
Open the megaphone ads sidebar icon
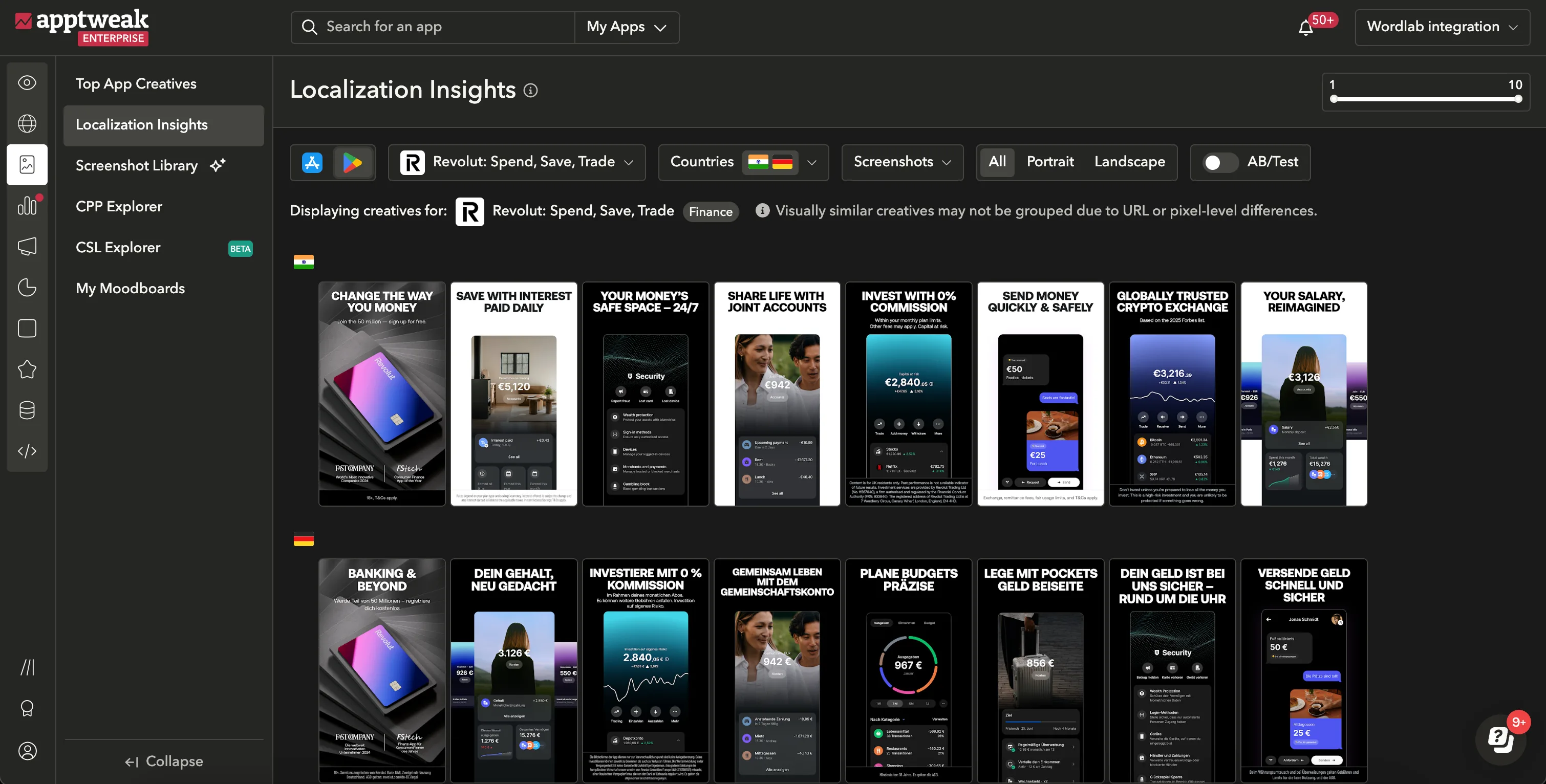pyautogui.click(x=27, y=247)
